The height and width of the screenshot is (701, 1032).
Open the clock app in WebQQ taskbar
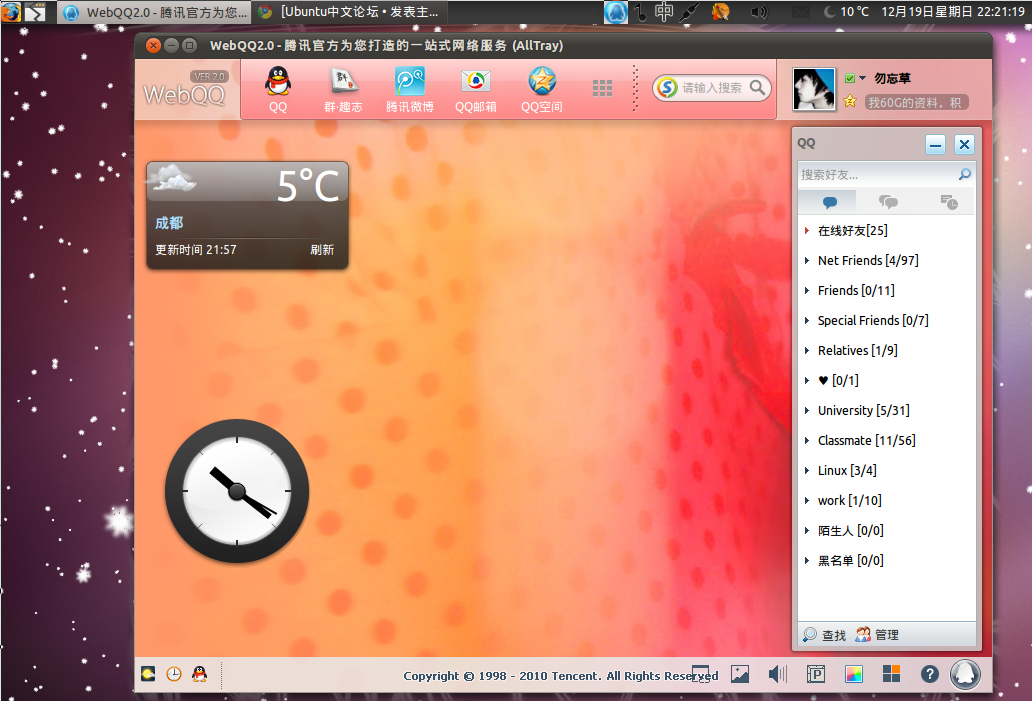coord(174,674)
